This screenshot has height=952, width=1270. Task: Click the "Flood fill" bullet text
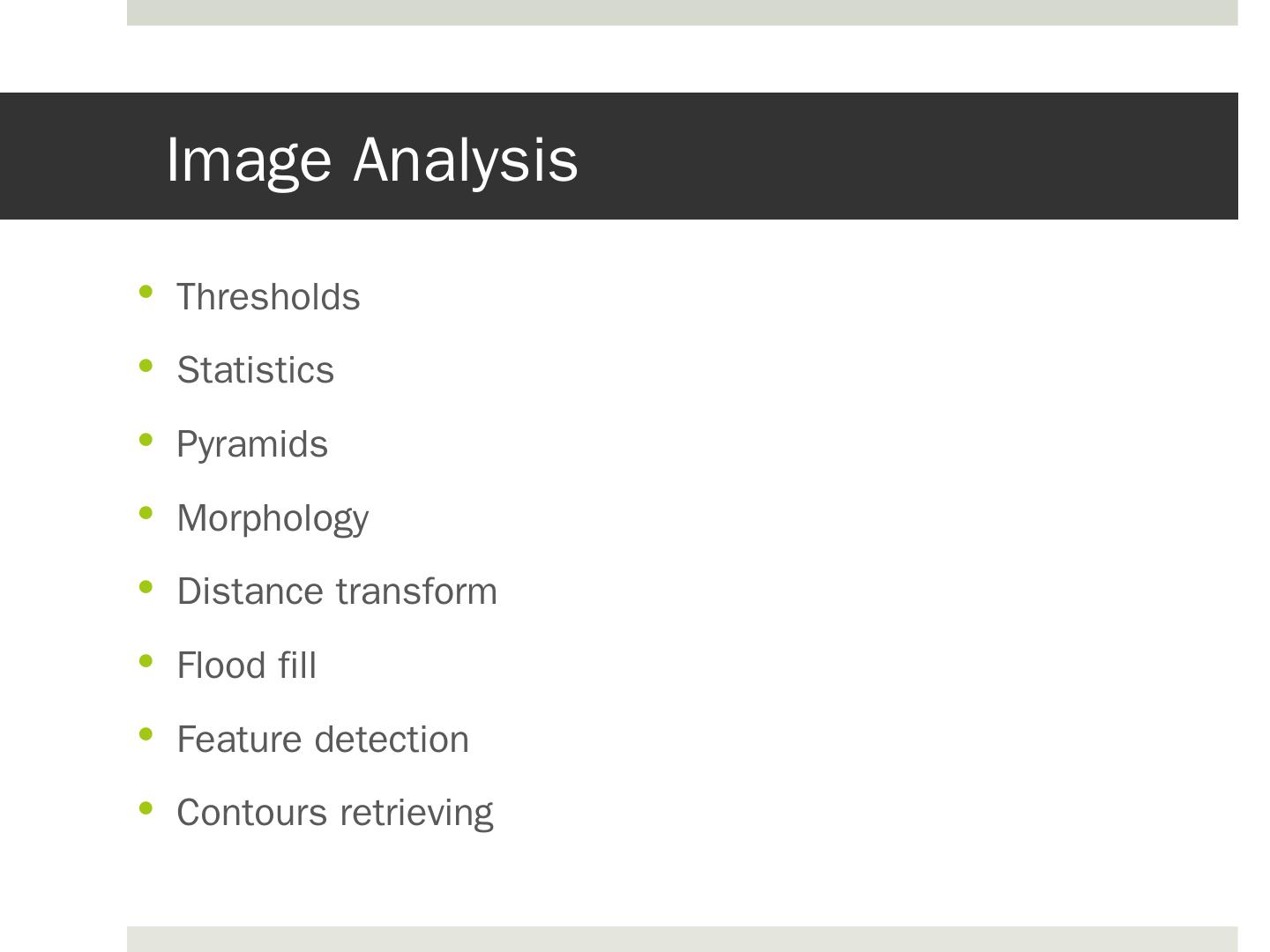246,666
